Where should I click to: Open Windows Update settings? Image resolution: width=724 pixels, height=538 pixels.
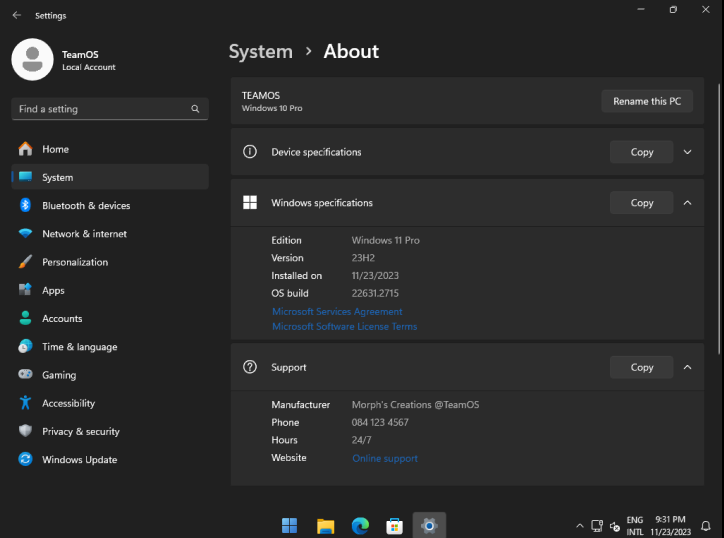[110, 459]
